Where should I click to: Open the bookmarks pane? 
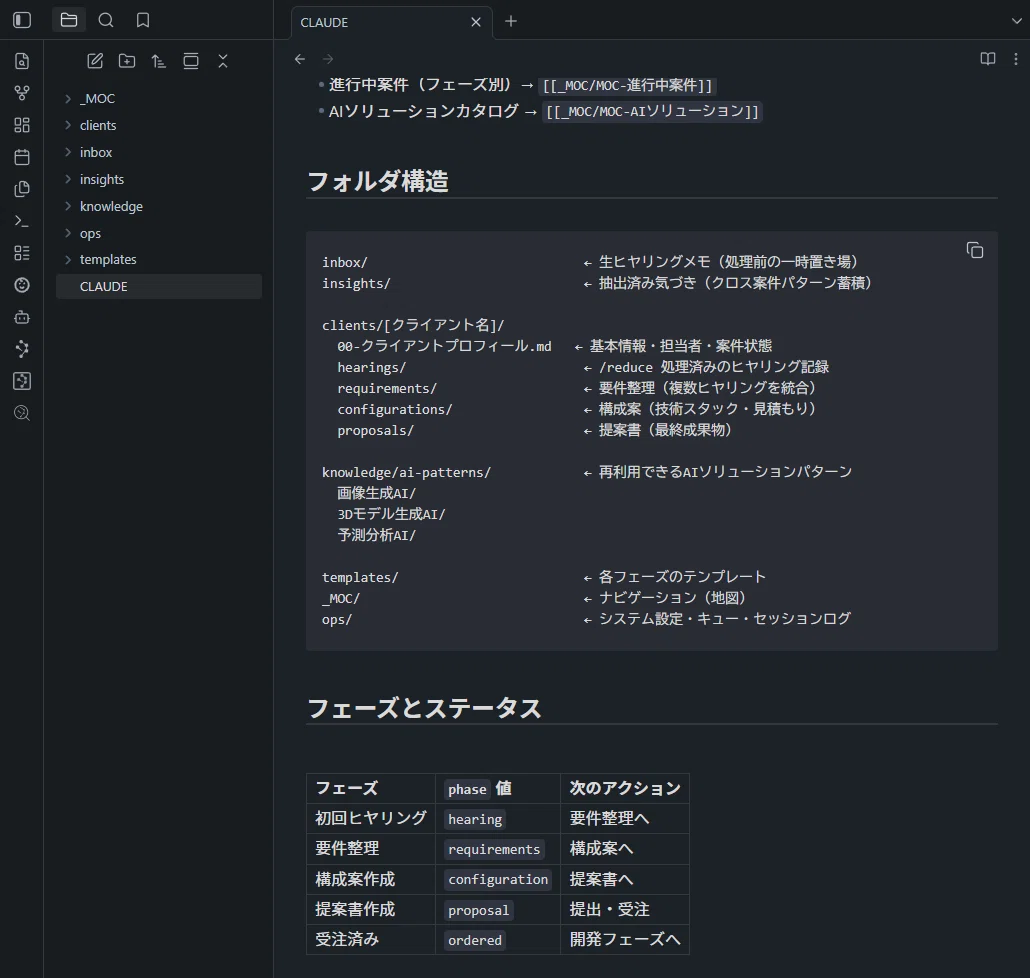pos(143,20)
